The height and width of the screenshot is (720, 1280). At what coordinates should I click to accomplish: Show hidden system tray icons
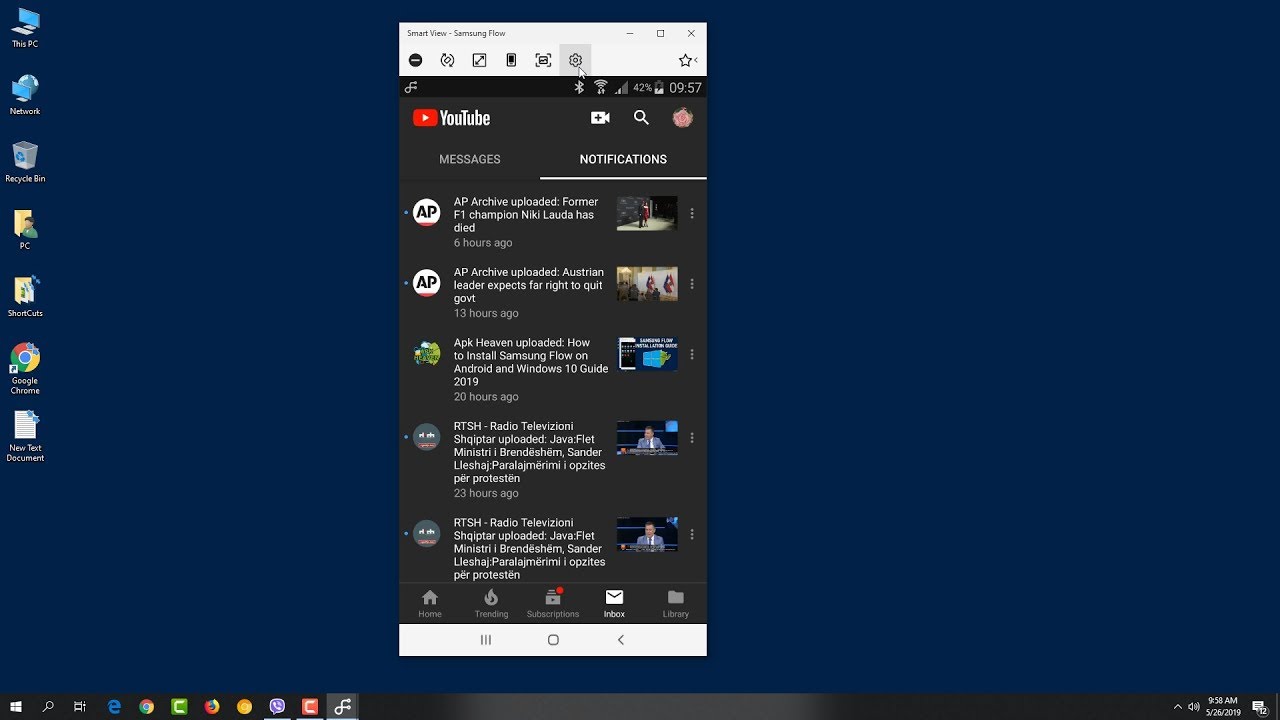click(x=1177, y=707)
